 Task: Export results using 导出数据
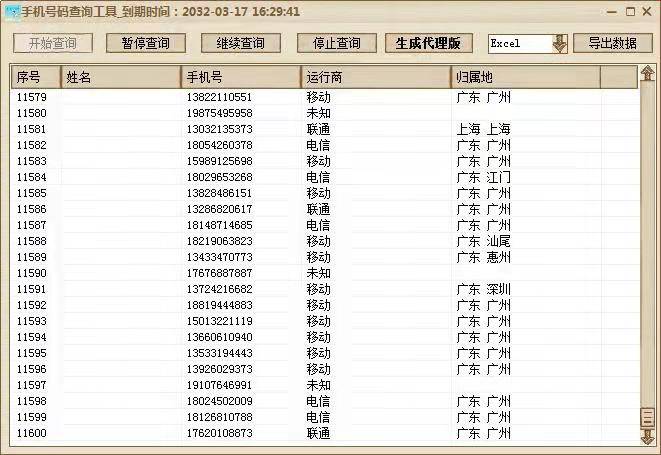[x=613, y=43]
